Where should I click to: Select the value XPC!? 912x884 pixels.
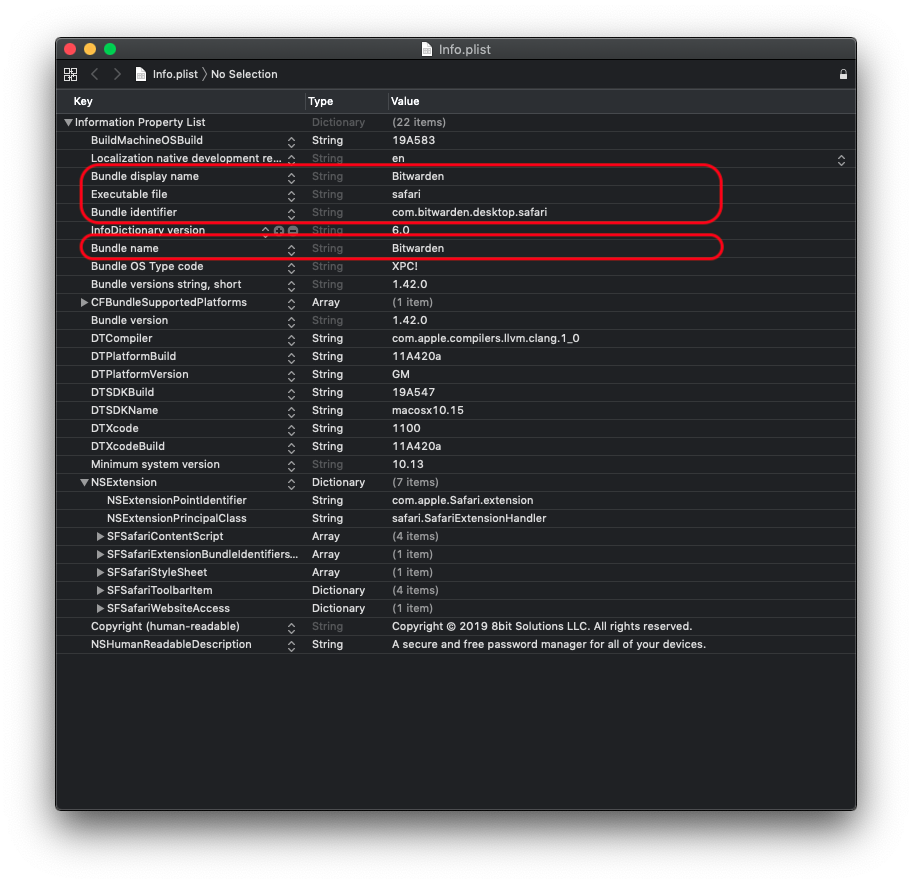coord(404,266)
